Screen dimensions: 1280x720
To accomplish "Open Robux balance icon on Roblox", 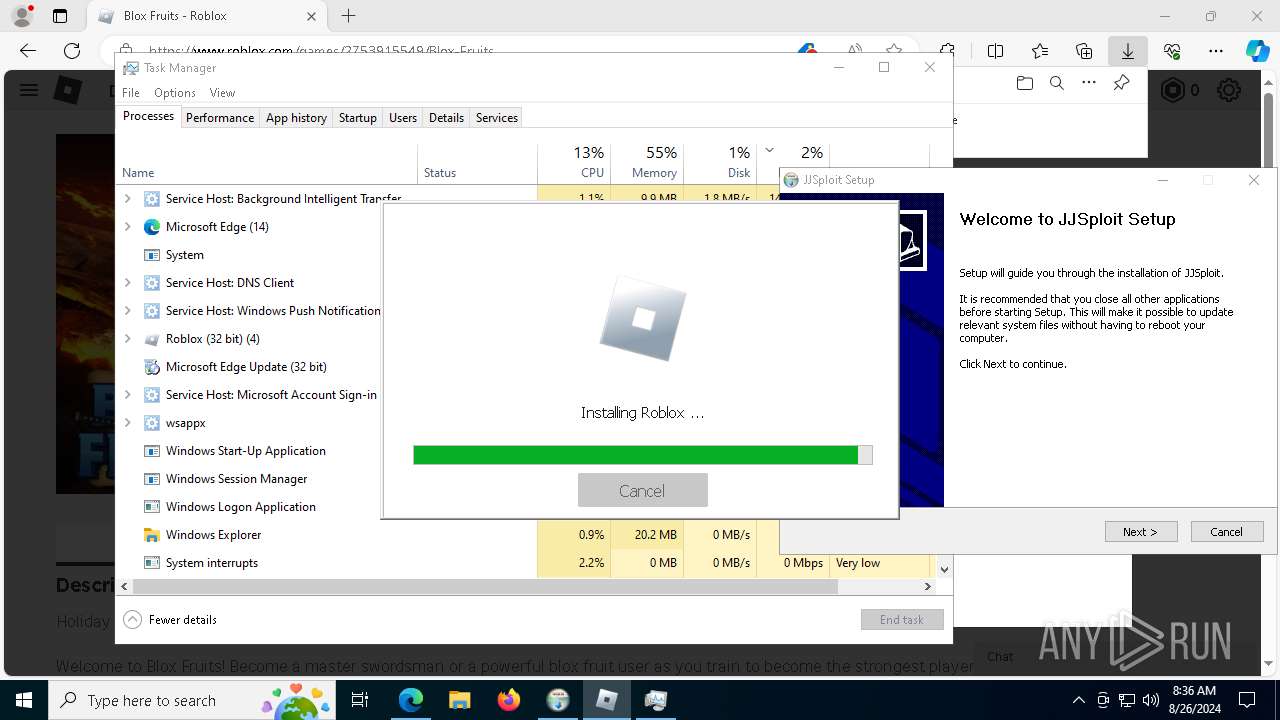I will [x=1172, y=91].
